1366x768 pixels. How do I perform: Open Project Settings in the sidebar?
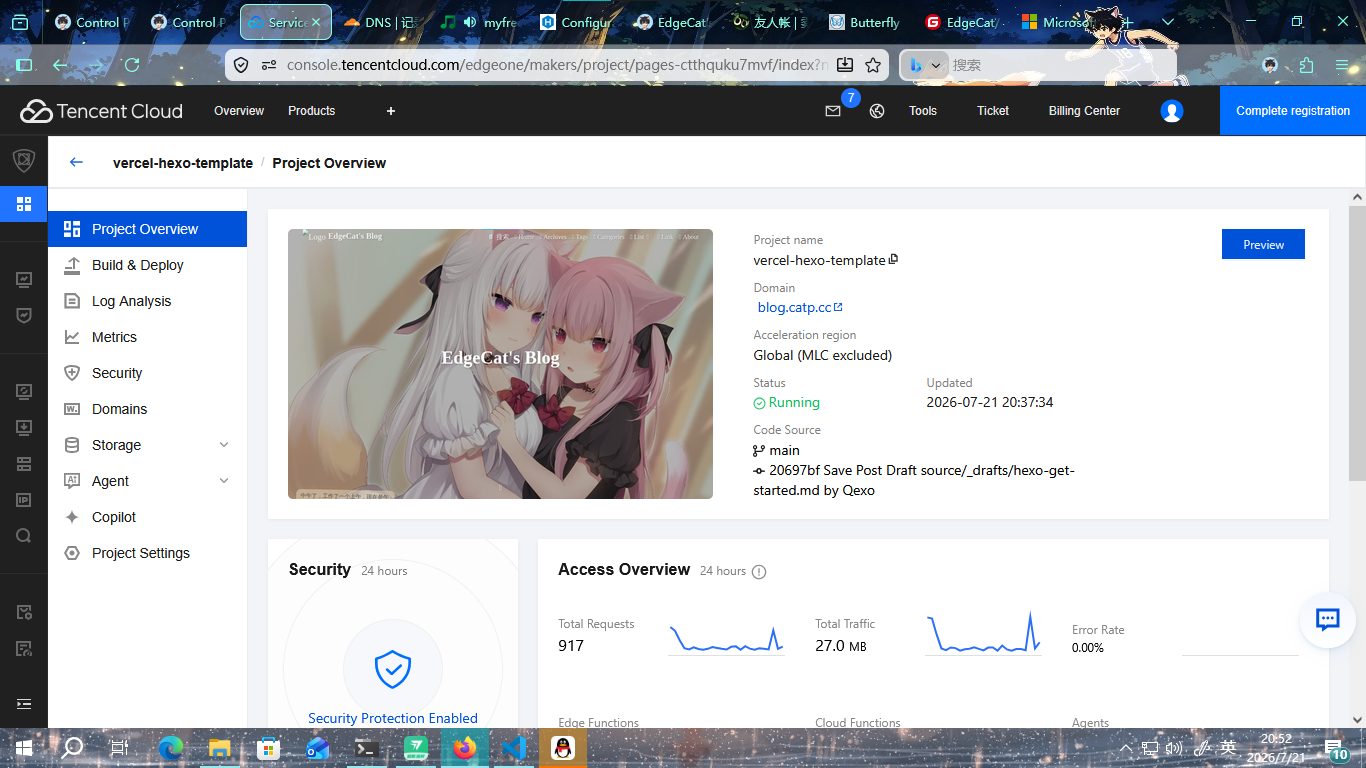(x=147, y=553)
